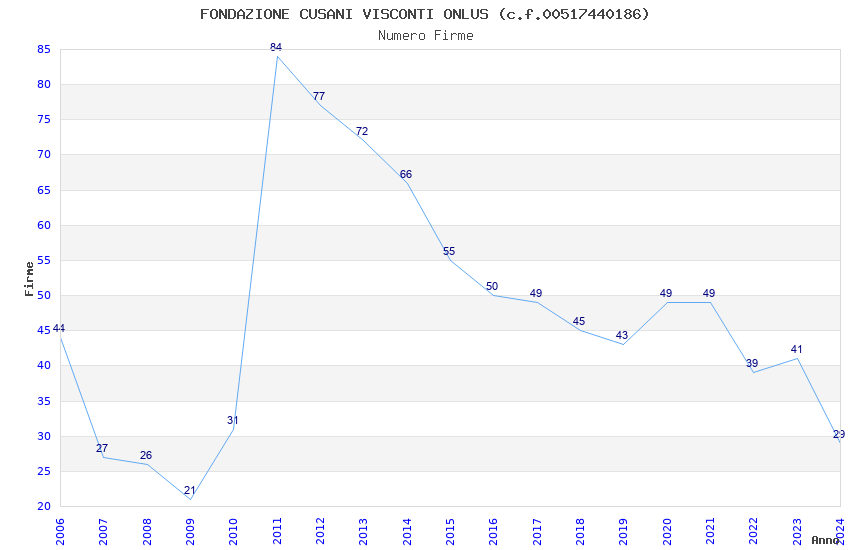Click the y-axis tick value 70
Screen dimensions: 850x550
(x=44, y=154)
